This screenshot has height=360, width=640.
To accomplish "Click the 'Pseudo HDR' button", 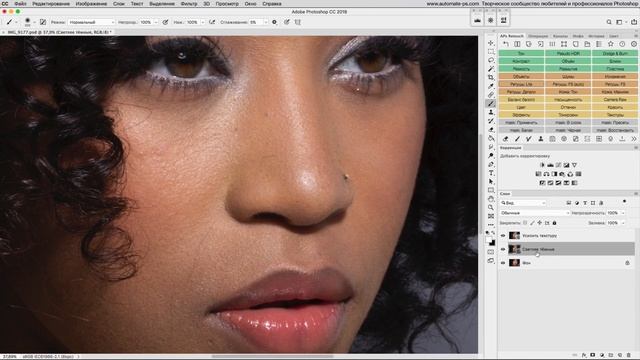I will (x=568, y=53).
